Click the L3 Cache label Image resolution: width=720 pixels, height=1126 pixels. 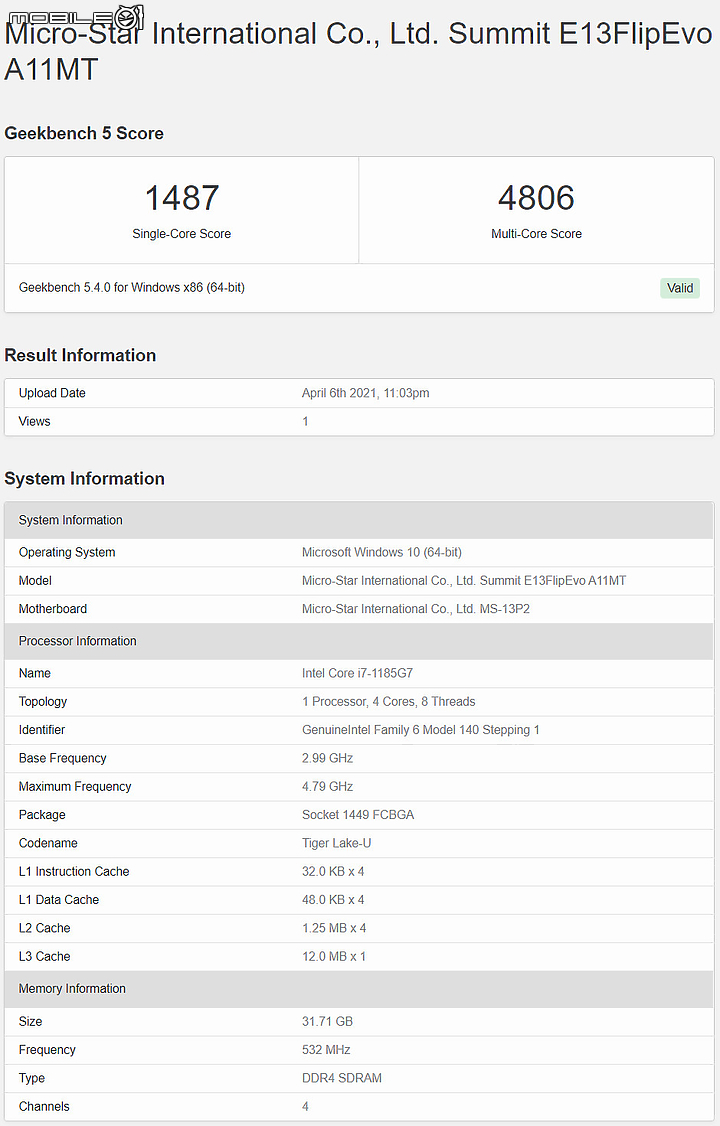click(x=45, y=956)
